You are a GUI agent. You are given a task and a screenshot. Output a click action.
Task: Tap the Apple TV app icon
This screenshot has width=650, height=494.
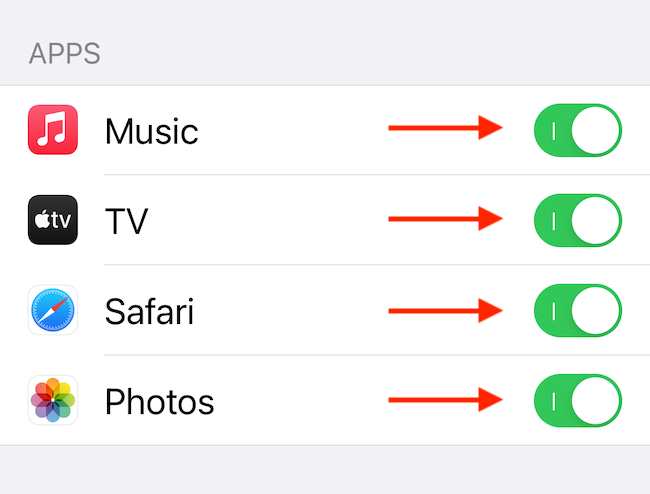point(53,220)
